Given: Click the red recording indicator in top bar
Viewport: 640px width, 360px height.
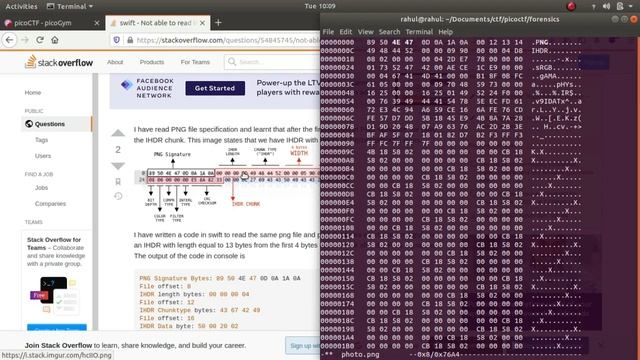Looking at the screenshot, I should [x=571, y=6].
